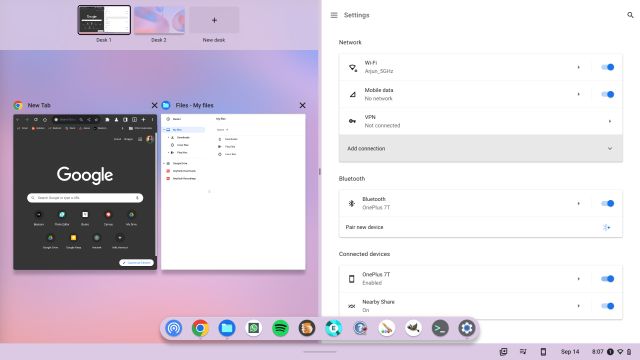Open the Terminal app on the shelf
The height and width of the screenshot is (360, 640).
click(x=440, y=328)
